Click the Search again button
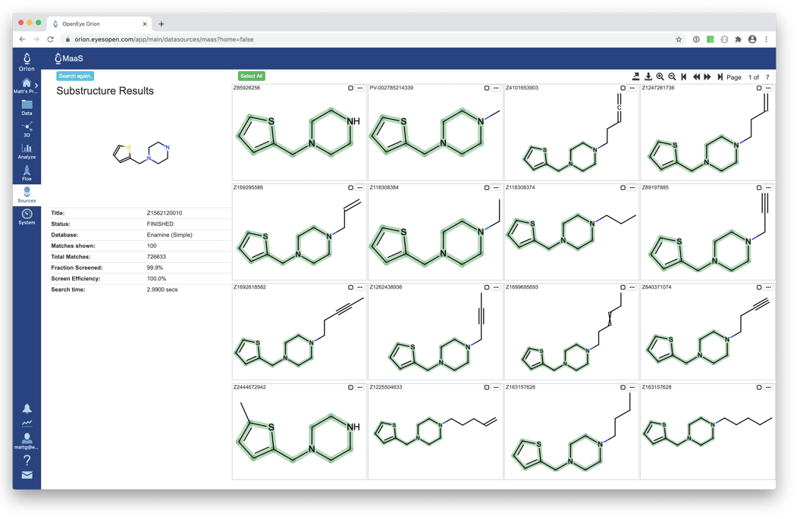The height and width of the screenshot is (519, 800). pos(75,76)
